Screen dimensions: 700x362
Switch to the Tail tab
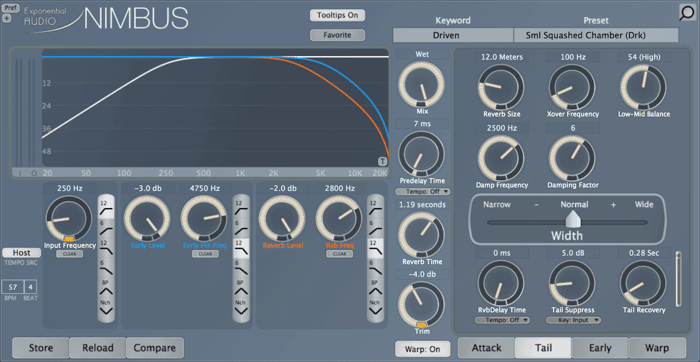[x=543, y=348]
